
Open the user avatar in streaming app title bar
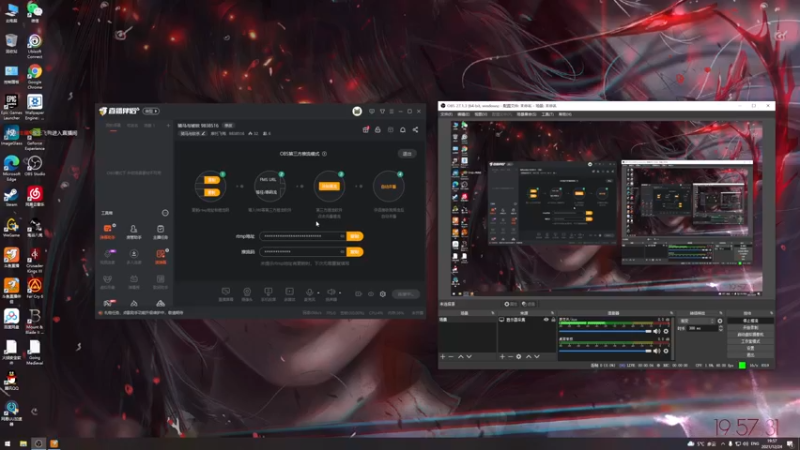click(x=357, y=111)
